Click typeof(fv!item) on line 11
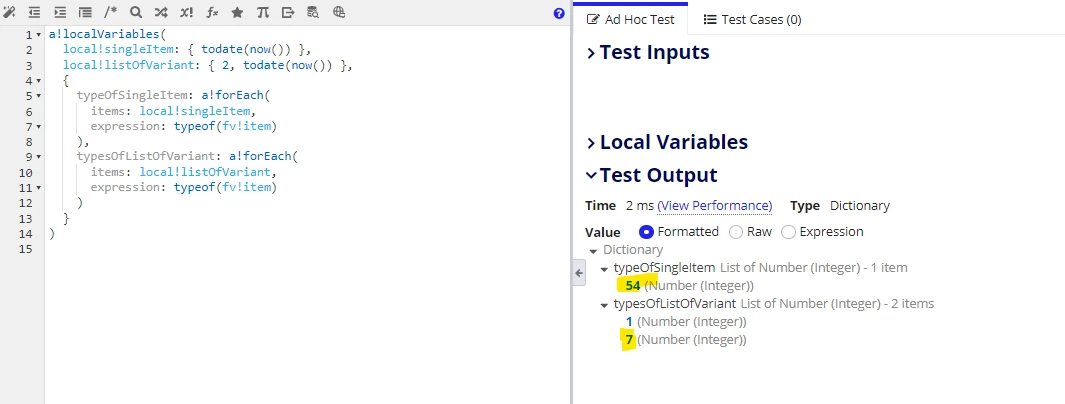 [x=225, y=187]
